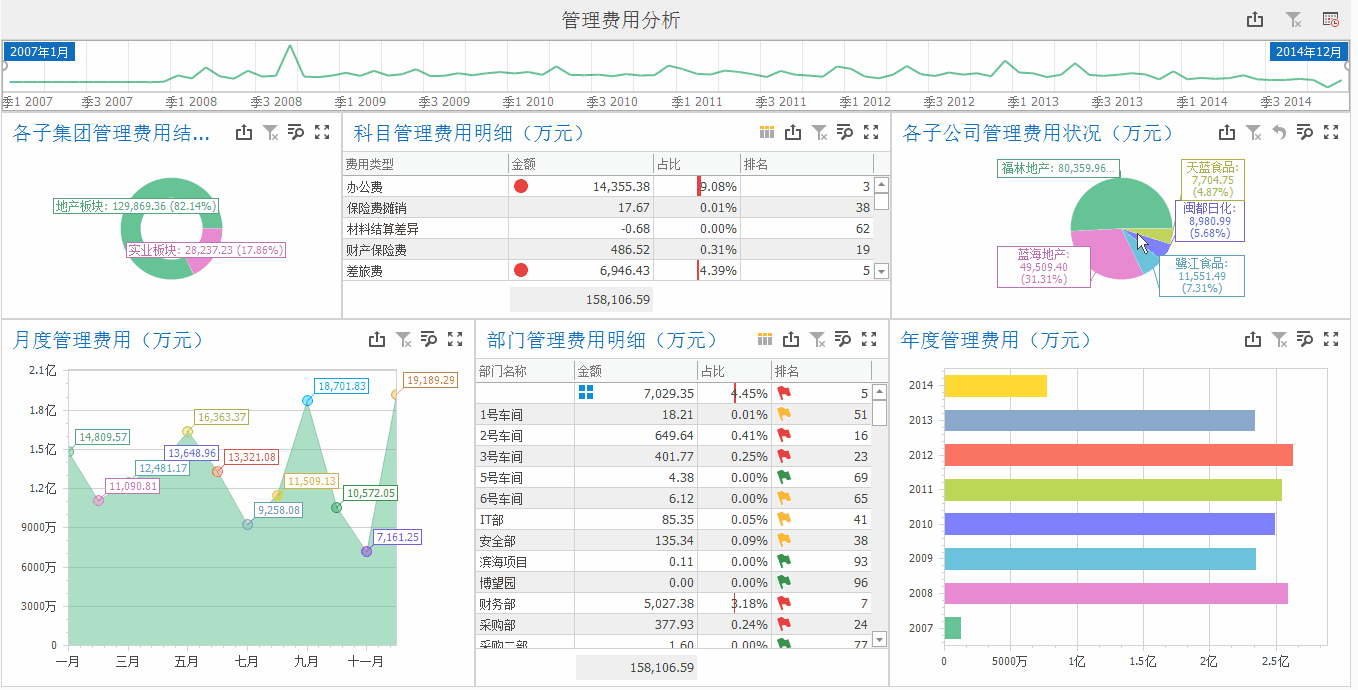
Task: Maximize the 部门管理费用明细 panel
Action: click(870, 340)
